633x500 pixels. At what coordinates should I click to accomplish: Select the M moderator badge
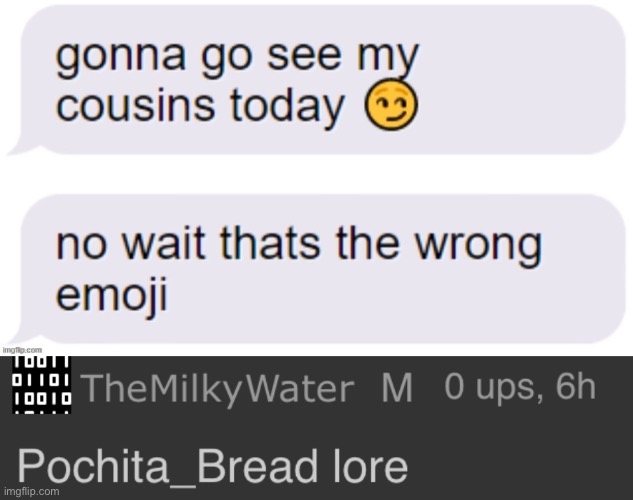(397, 388)
